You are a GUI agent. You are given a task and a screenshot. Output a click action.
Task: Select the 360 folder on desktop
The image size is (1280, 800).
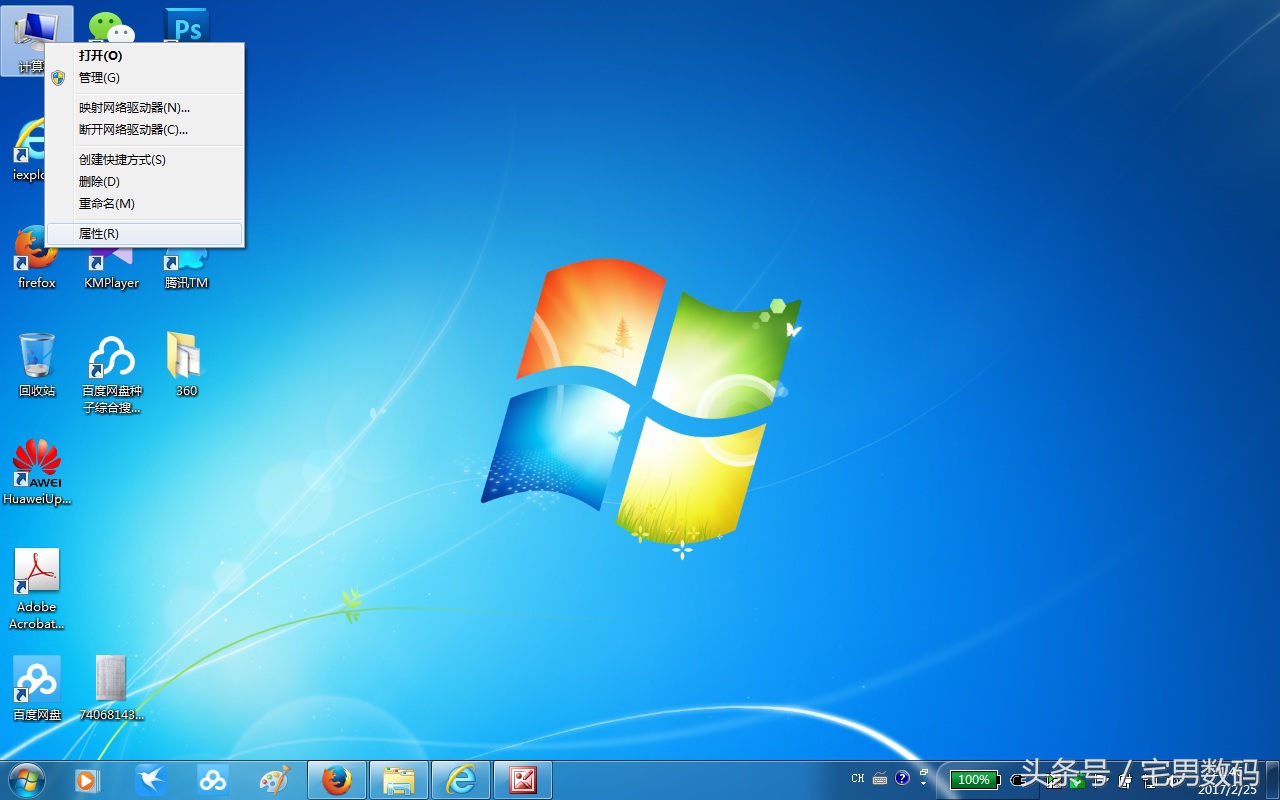[187, 365]
